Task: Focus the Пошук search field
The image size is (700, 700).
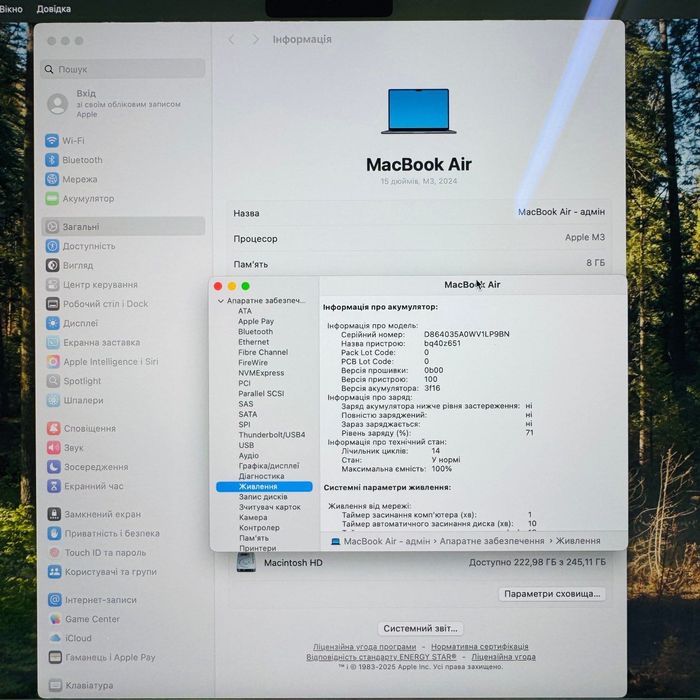Action: click(123, 69)
